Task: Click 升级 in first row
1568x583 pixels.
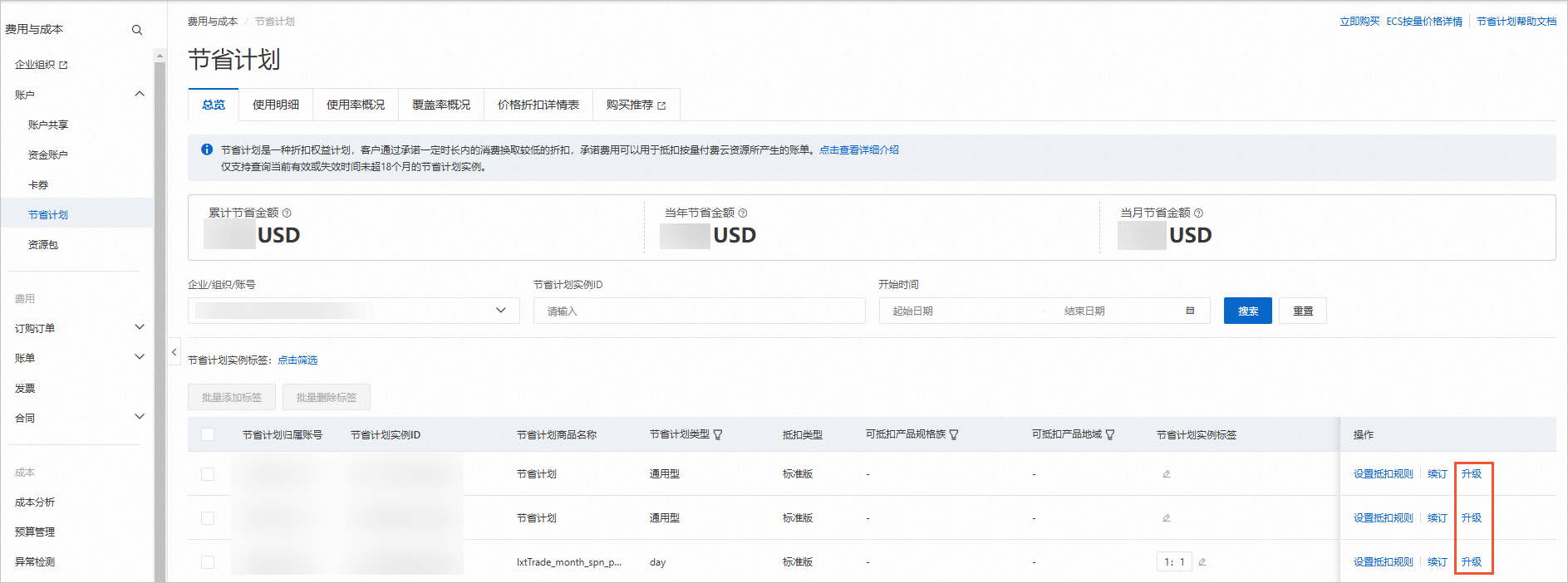Action: [x=1472, y=474]
